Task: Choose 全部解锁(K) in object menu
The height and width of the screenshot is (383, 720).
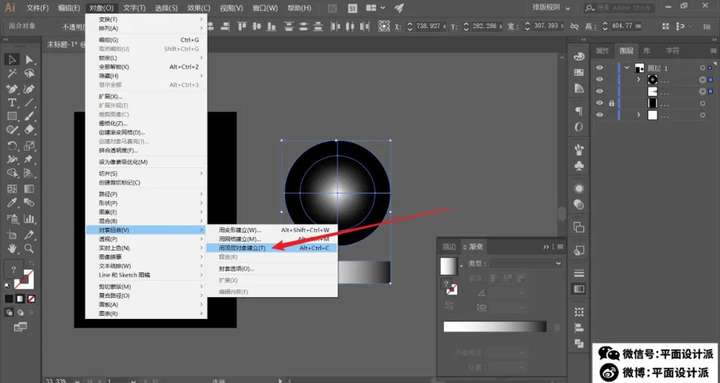Action: (146, 67)
